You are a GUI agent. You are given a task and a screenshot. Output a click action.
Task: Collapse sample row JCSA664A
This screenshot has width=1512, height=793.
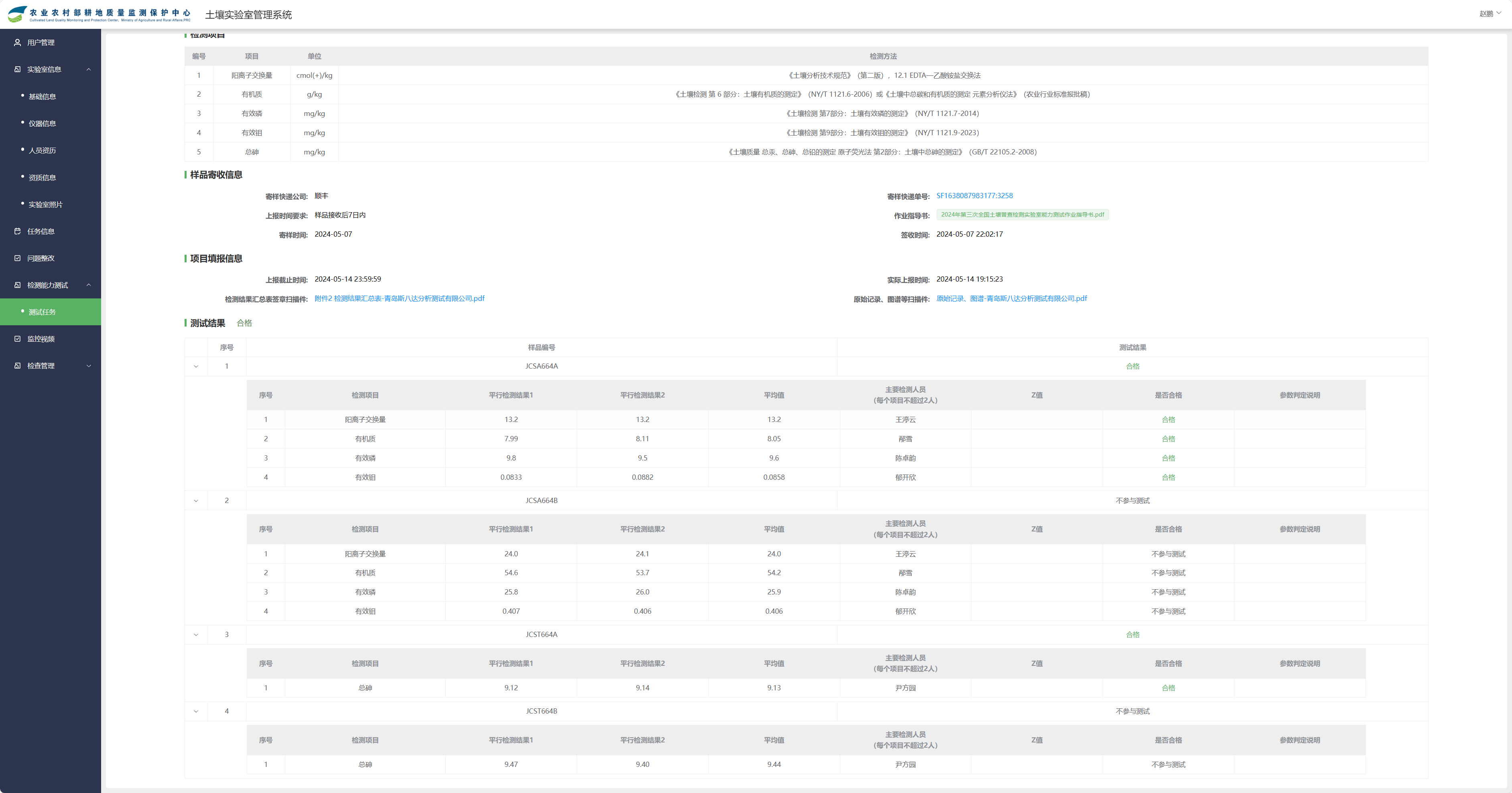[x=196, y=367]
